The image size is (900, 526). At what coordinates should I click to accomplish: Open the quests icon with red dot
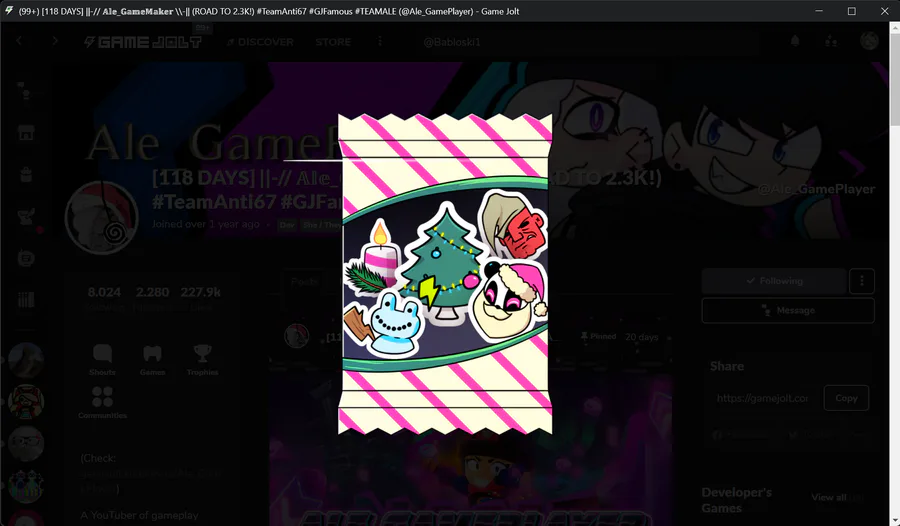27,218
